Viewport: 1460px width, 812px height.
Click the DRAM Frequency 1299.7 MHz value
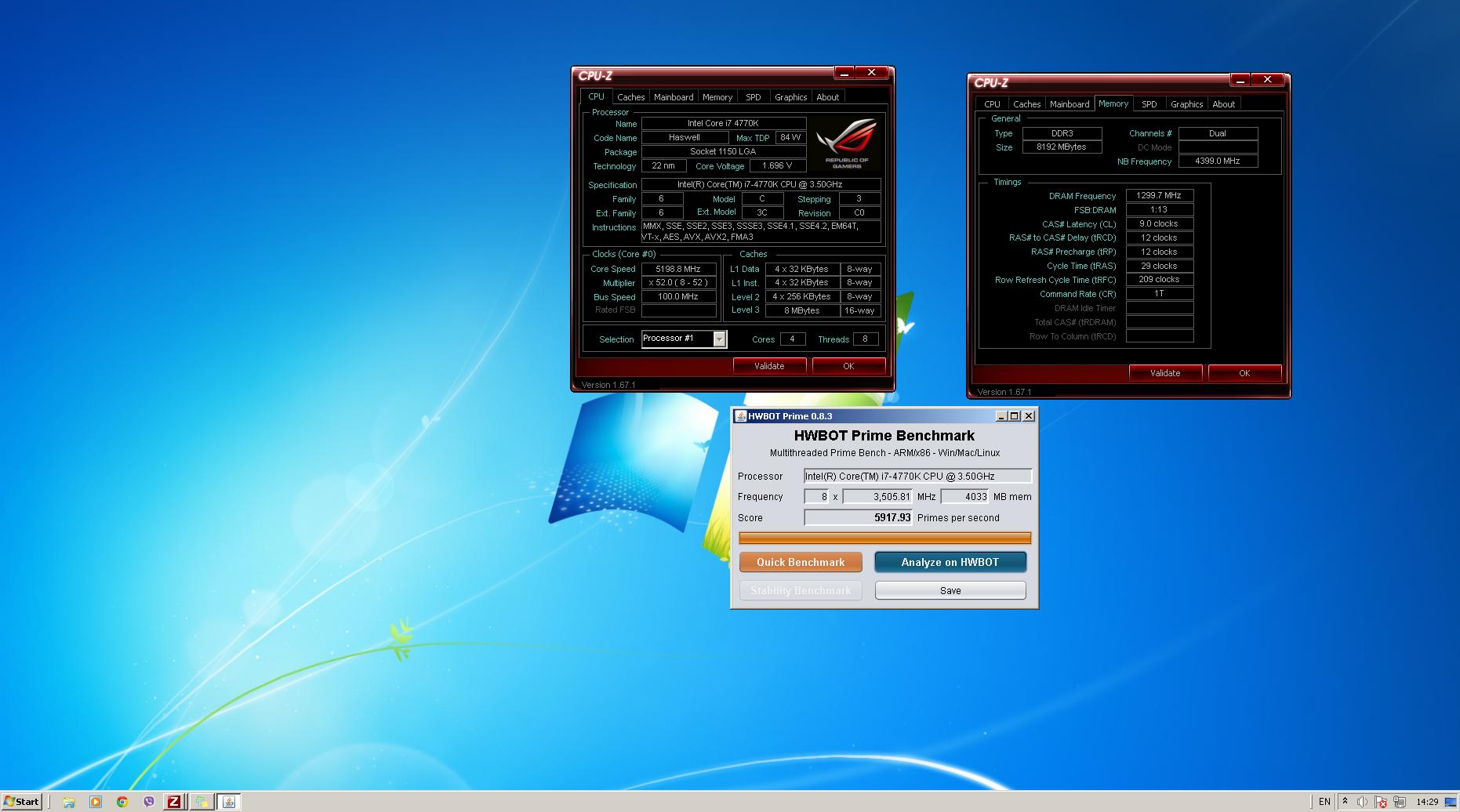(1159, 195)
